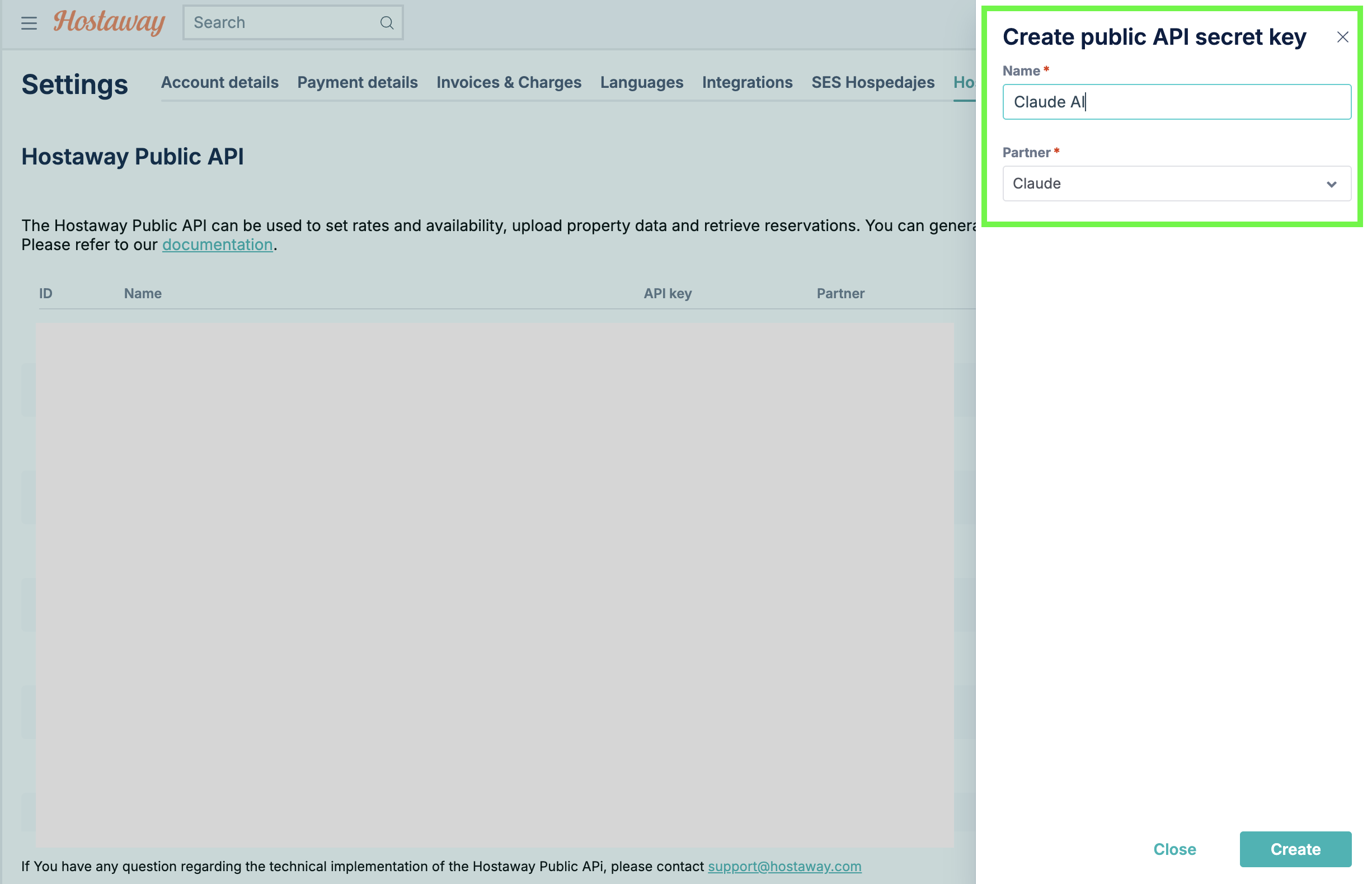This screenshot has width=1372, height=884.
Task: Click the search magnifier icon
Action: tap(387, 23)
